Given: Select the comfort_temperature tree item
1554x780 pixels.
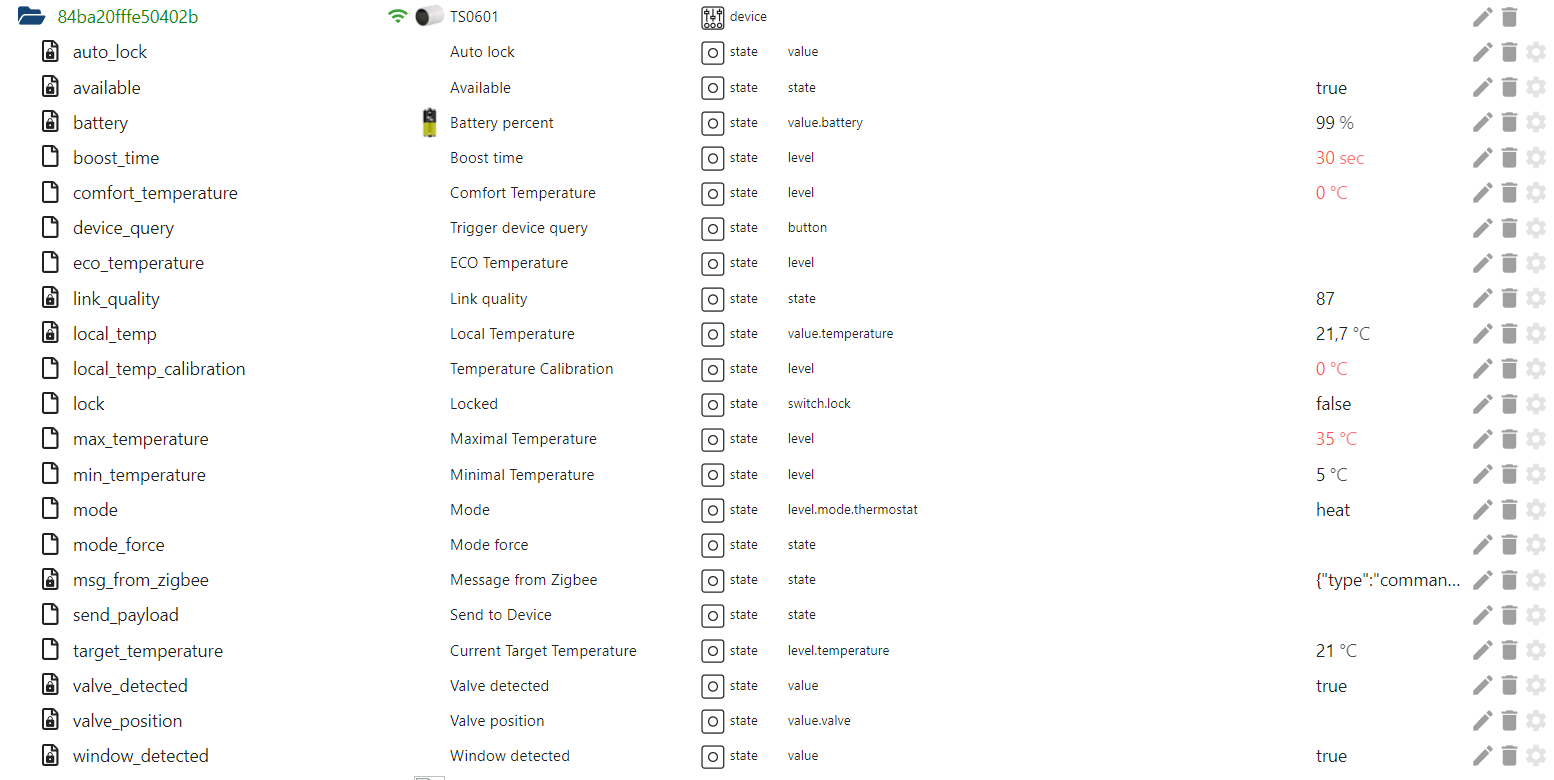Looking at the screenshot, I should click(155, 193).
